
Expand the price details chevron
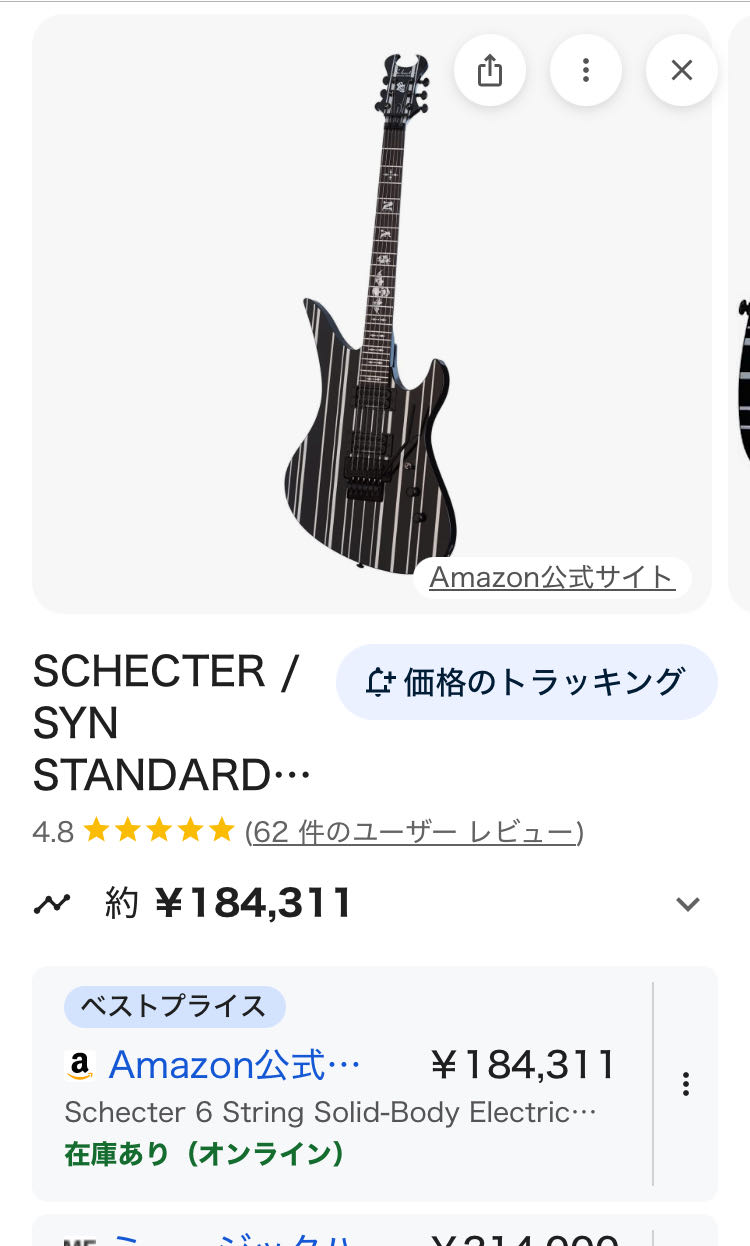[x=687, y=904]
